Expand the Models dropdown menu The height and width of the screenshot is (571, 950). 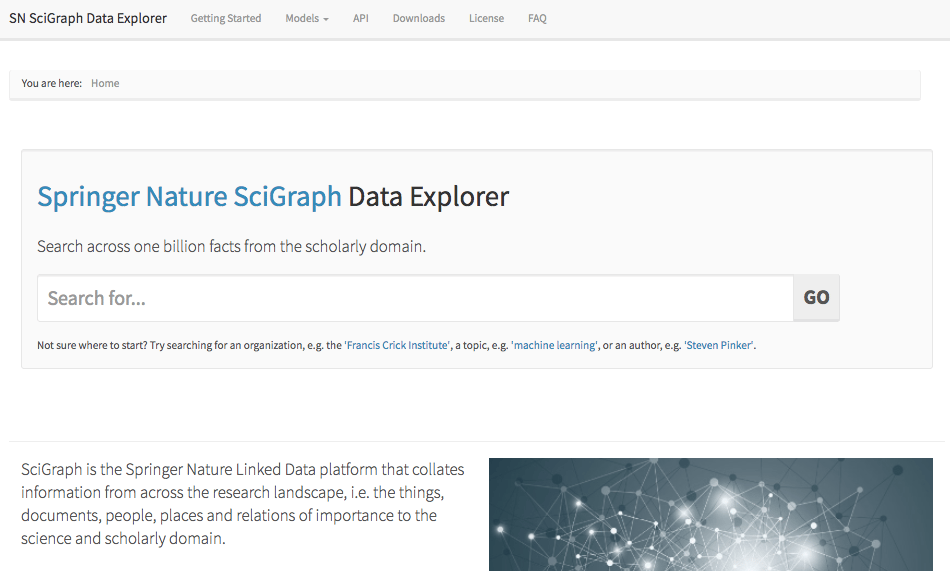click(x=307, y=18)
